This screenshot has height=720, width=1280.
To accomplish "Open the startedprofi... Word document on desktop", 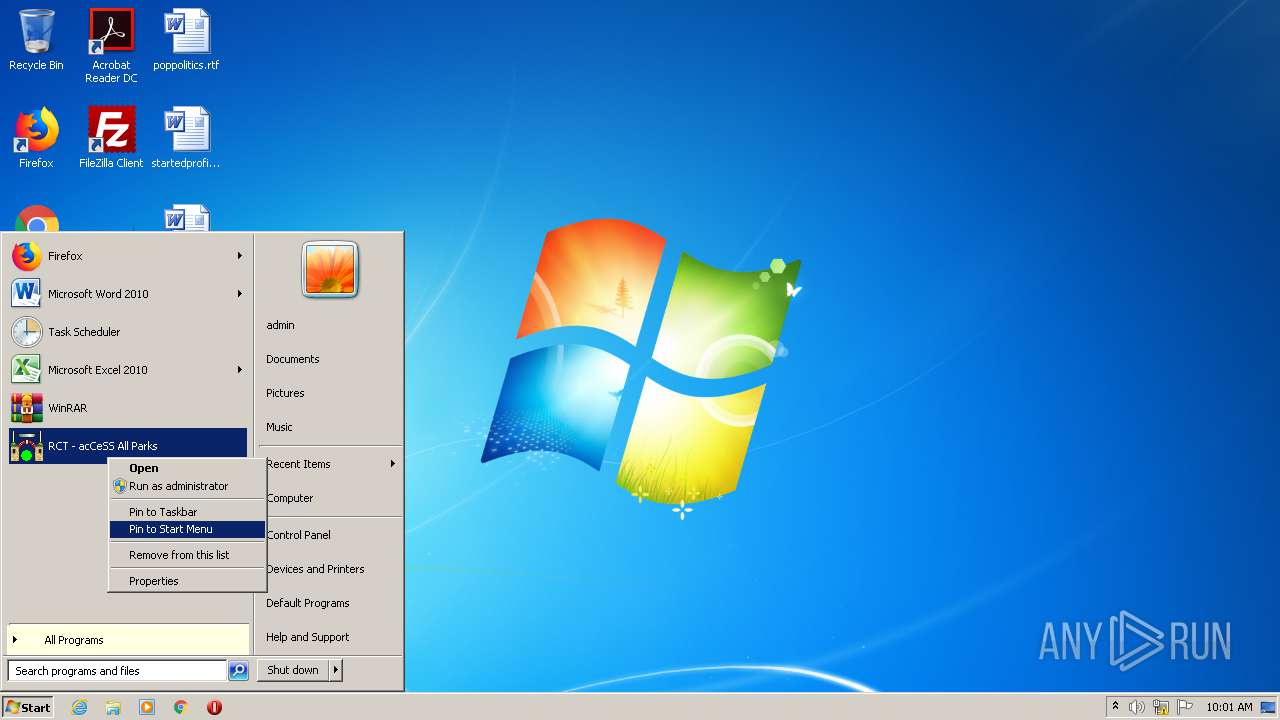I will (x=186, y=138).
